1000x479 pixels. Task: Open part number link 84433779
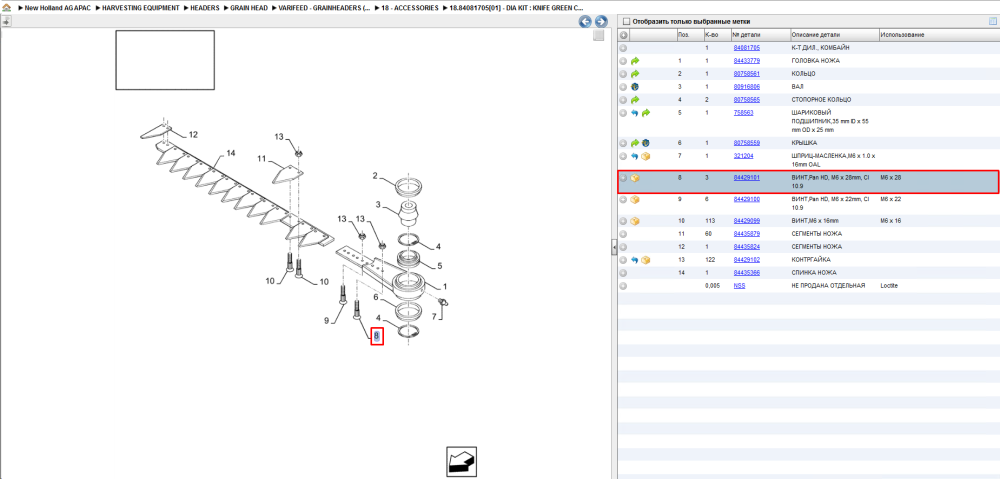pyautogui.click(x=746, y=61)
